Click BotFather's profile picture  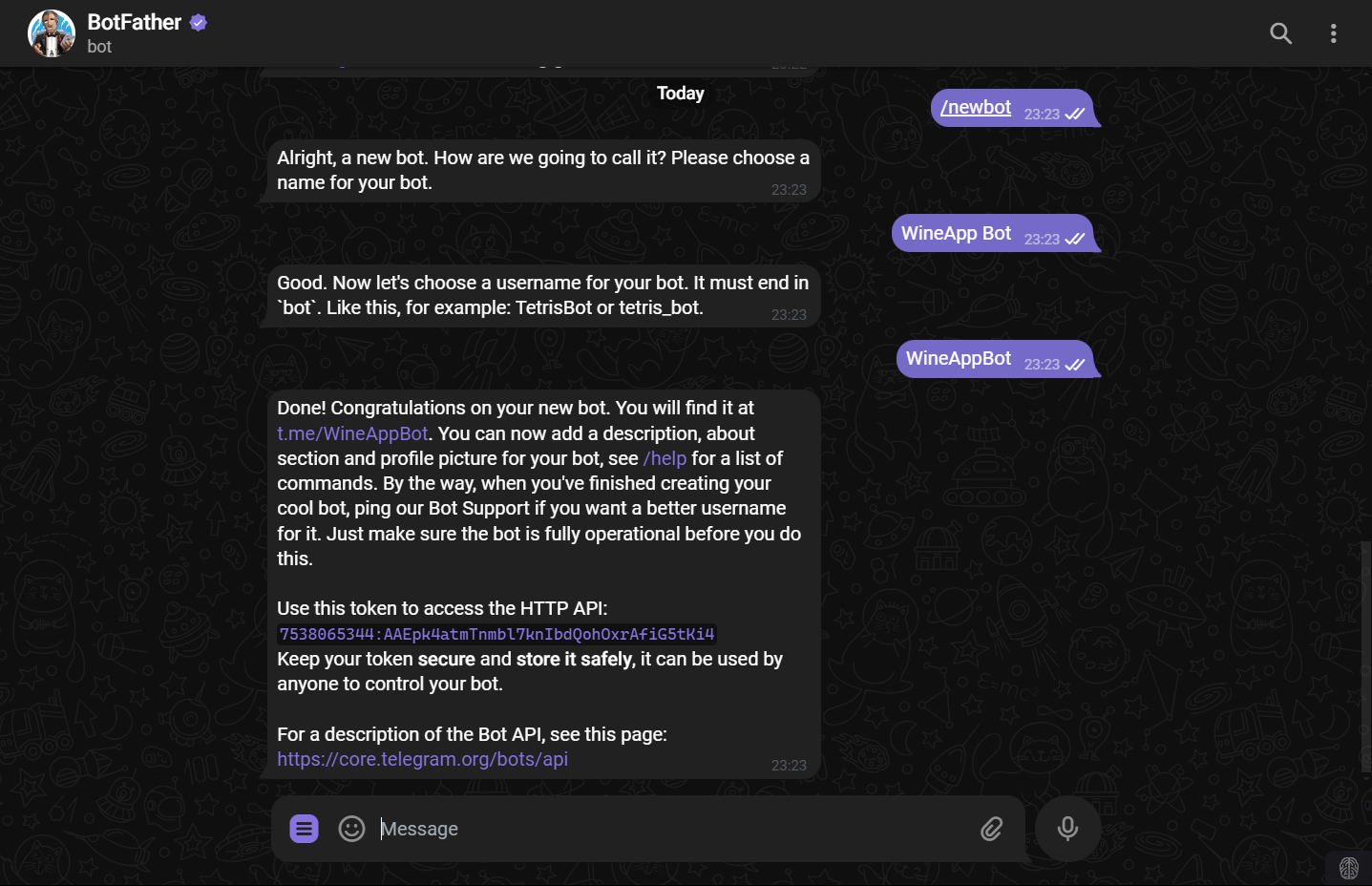click(x=51, y=32)
